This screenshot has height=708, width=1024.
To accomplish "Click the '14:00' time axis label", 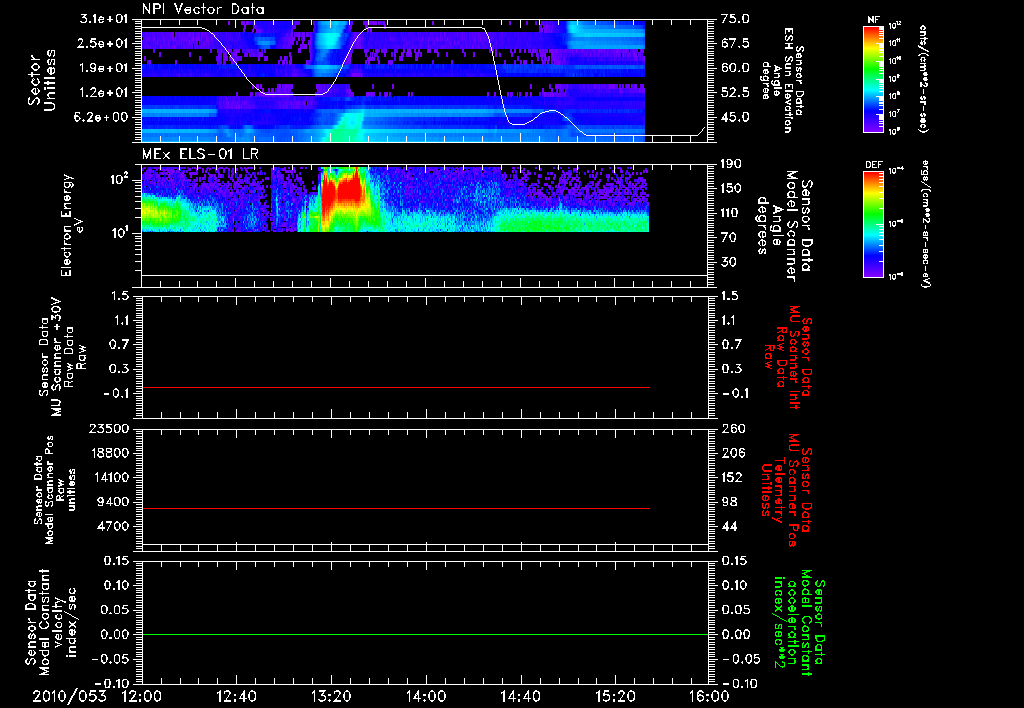I will [425, 696].
